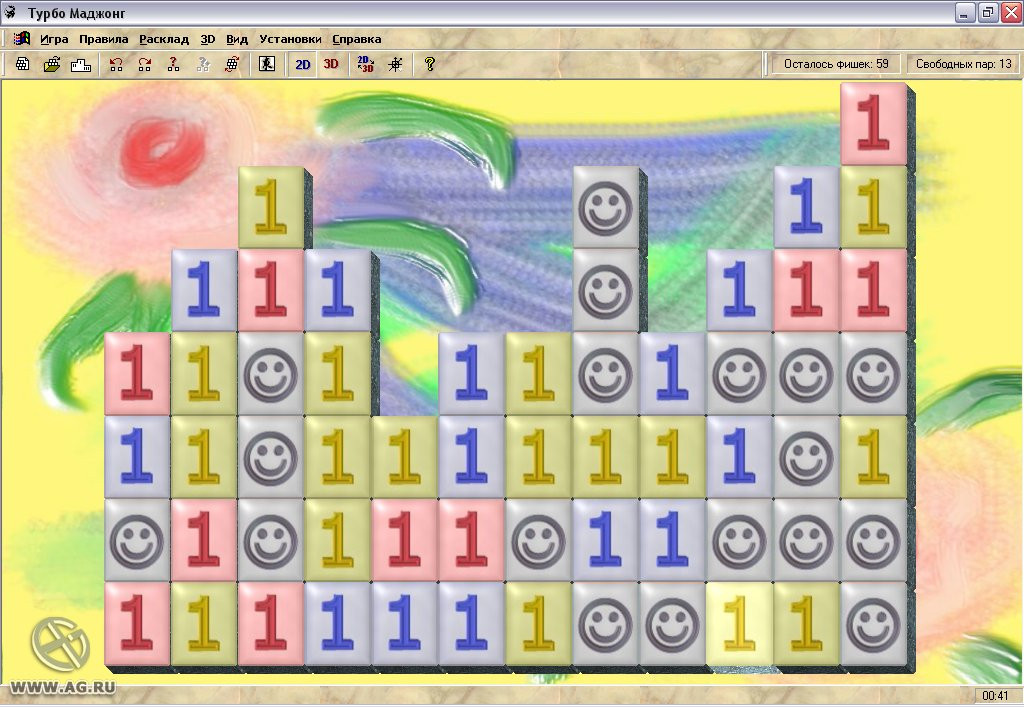
Task: Select the topmost red 1 tile
Action: [873, 124]
